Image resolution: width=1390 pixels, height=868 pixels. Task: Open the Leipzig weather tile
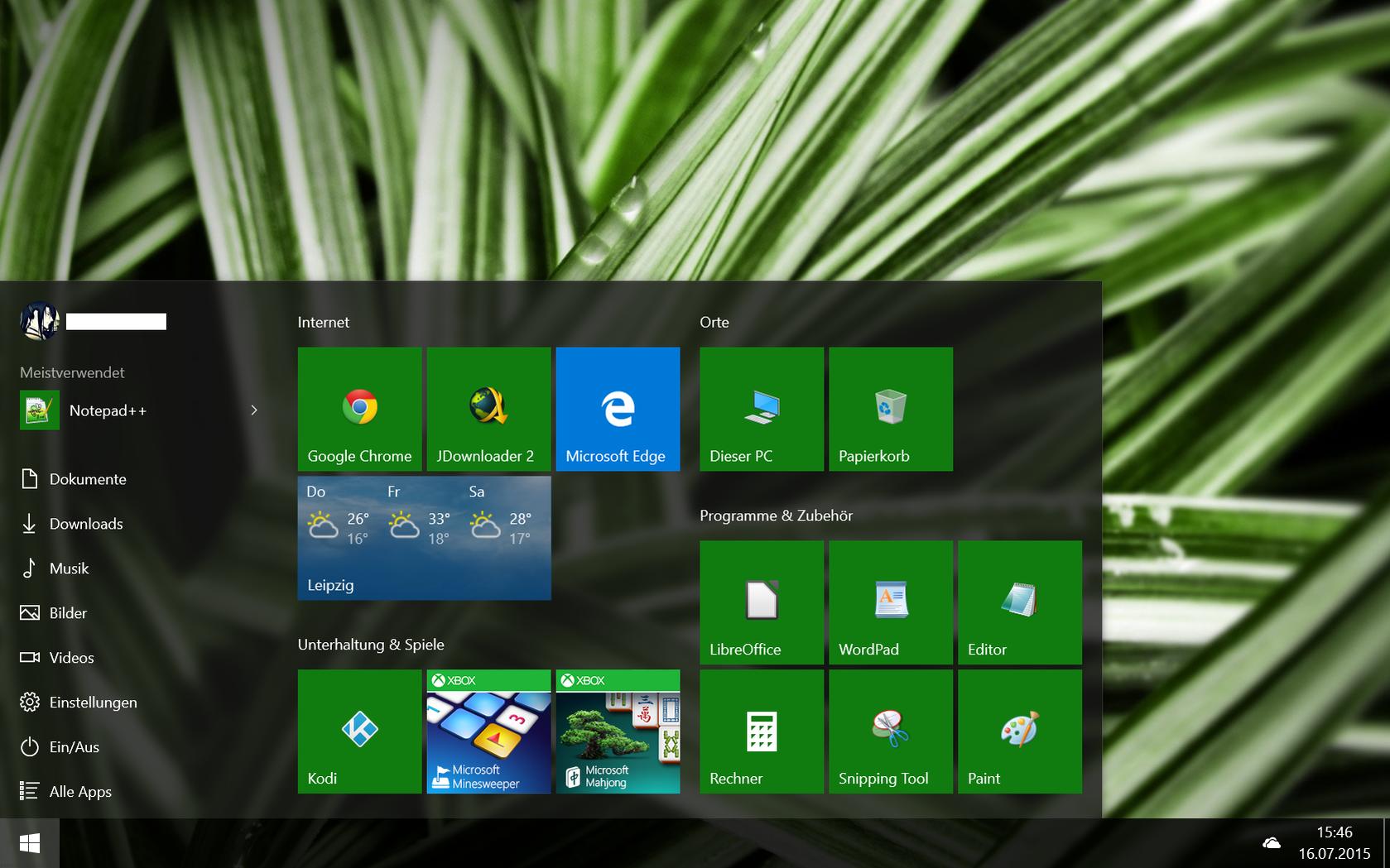pos(424,538)
